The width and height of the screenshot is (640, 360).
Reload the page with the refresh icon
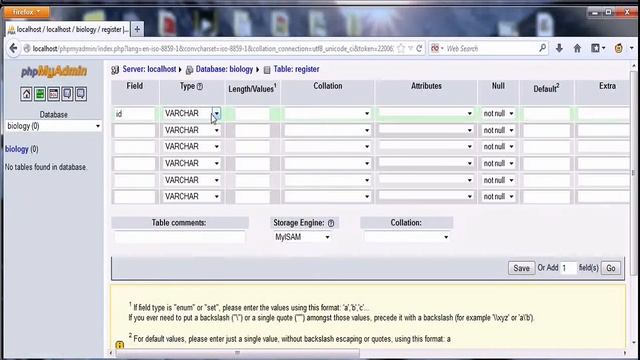pyautogui.click(x=419, y=49)
